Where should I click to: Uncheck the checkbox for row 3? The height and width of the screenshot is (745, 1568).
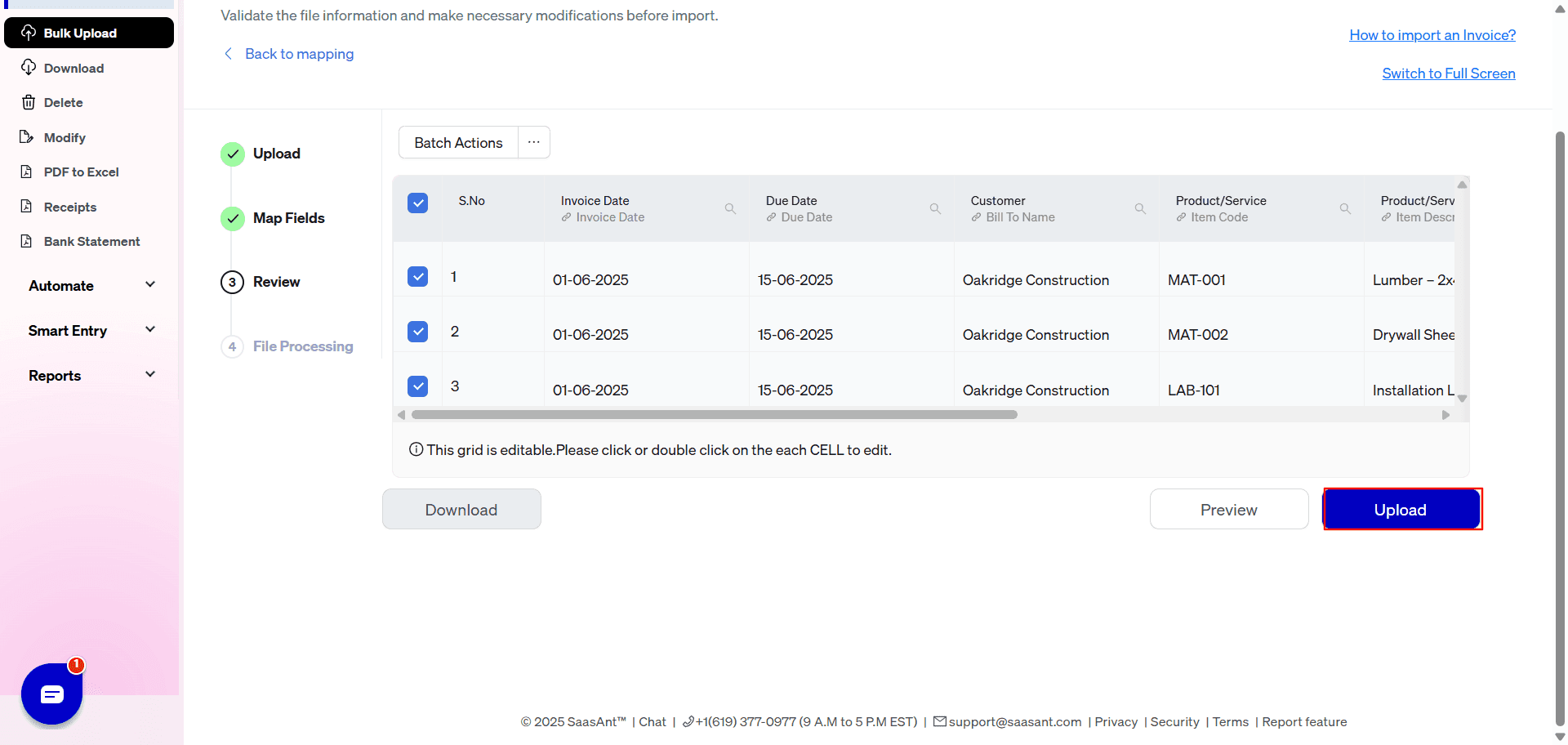(x=417, y=386)
